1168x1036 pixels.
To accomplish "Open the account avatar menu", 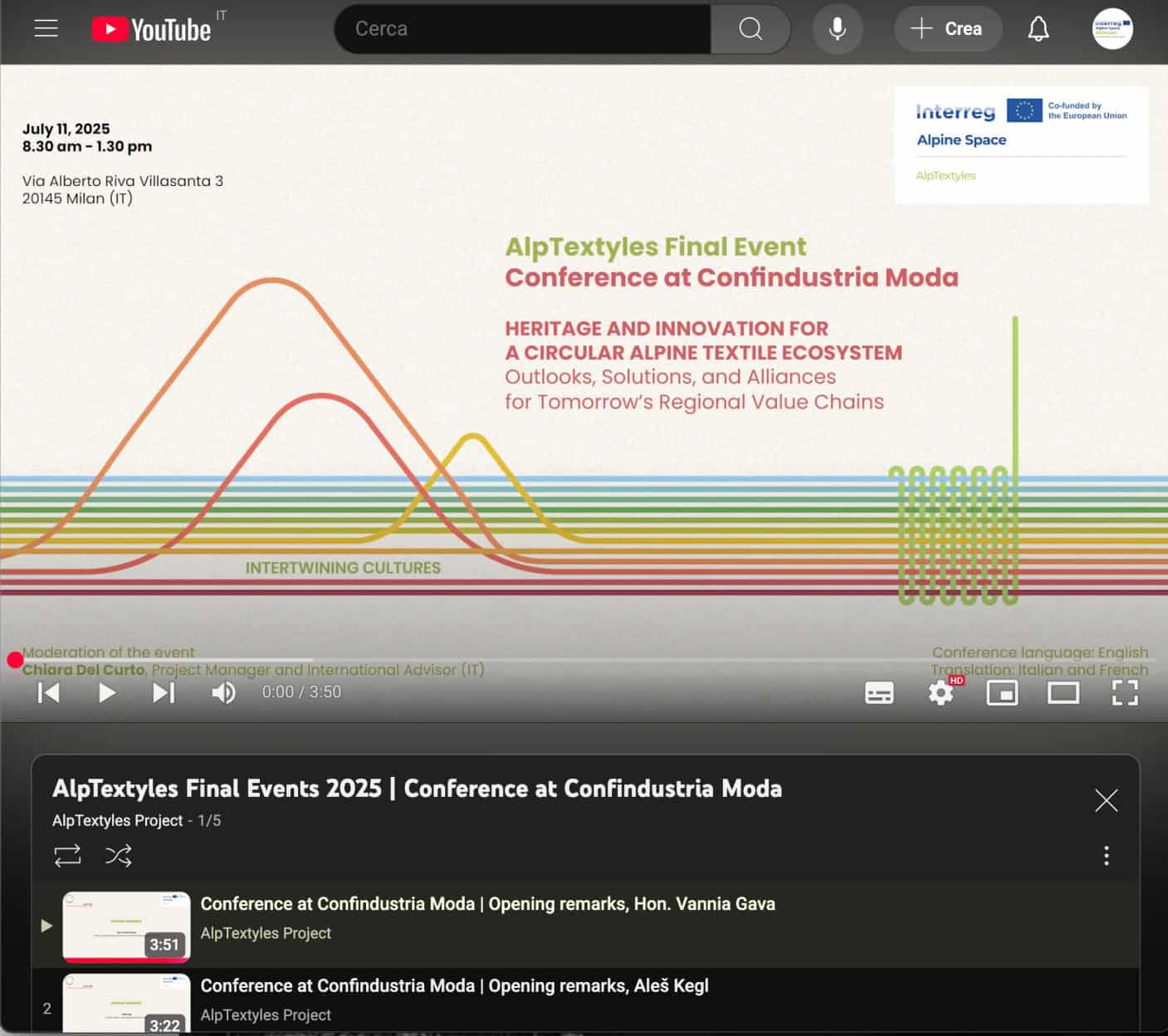I will [x=1112, y=29].
